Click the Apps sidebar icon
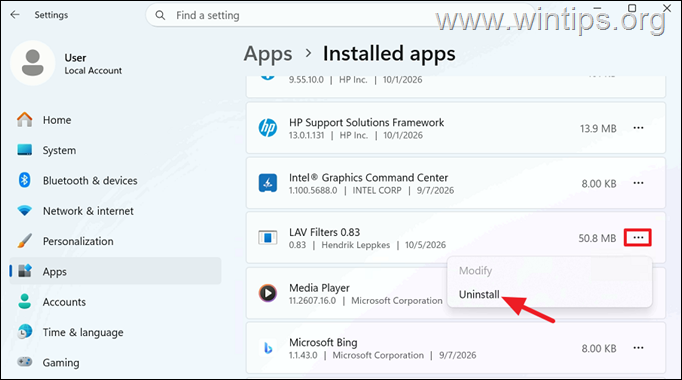 click(x=25, y=271)
